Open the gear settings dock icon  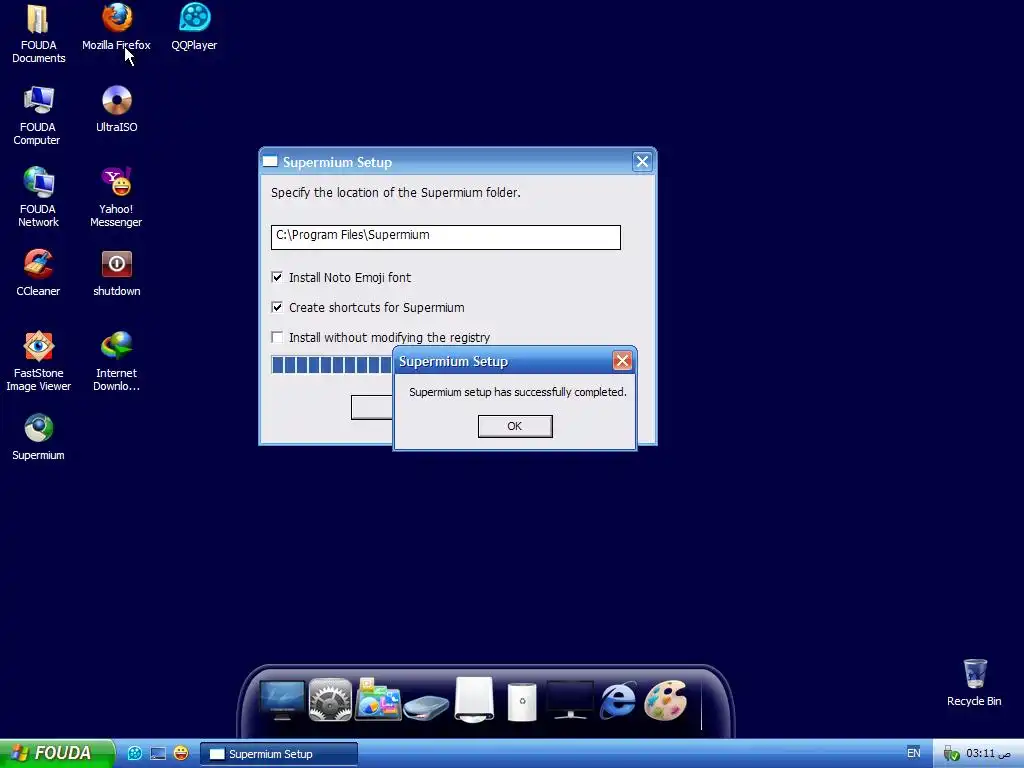(330, 700)
